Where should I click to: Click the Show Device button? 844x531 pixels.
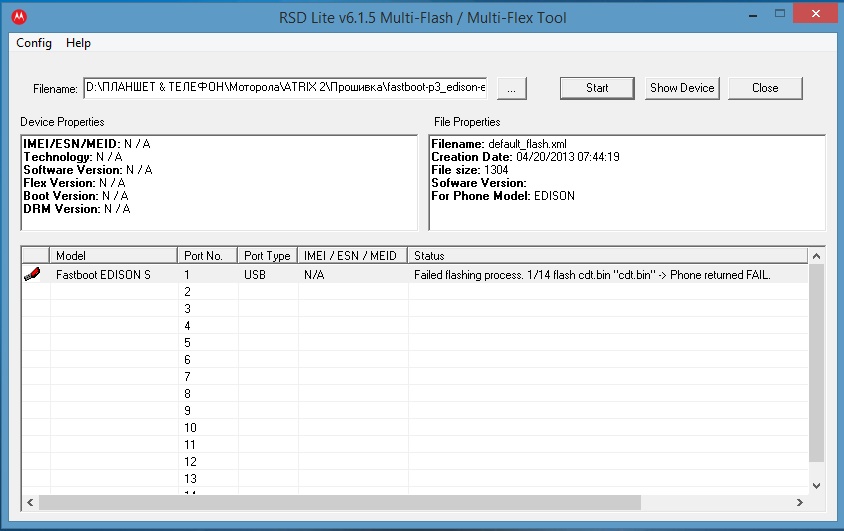[682, 88]
